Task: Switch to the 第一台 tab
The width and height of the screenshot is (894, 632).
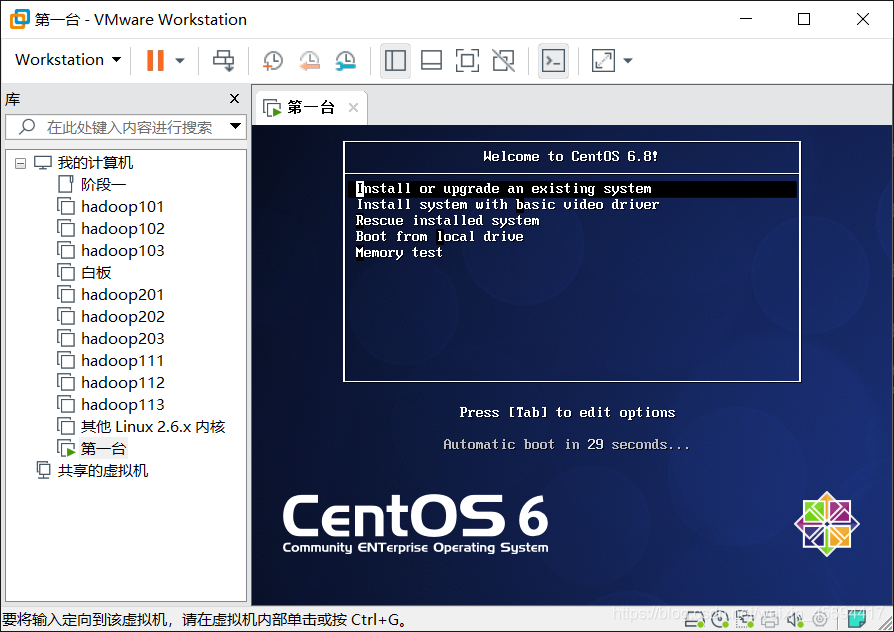Action: (x=310, y=107)
